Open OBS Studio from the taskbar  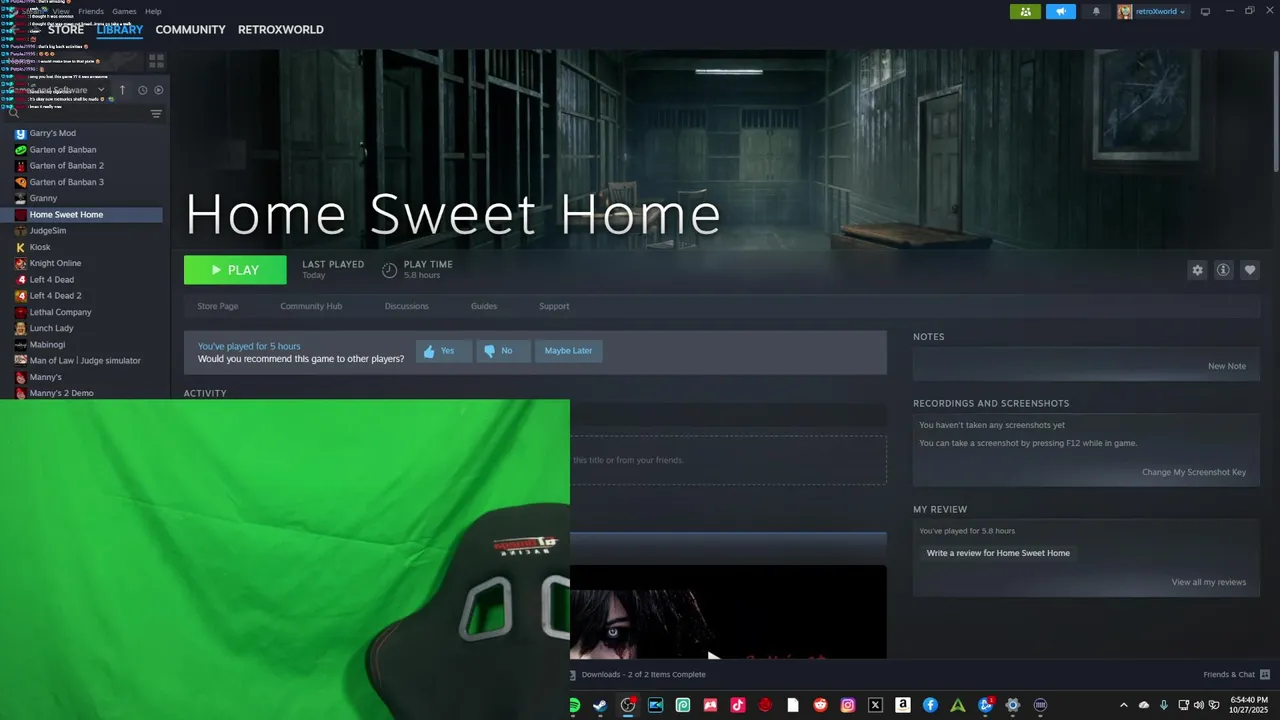[x=628, y=705]
